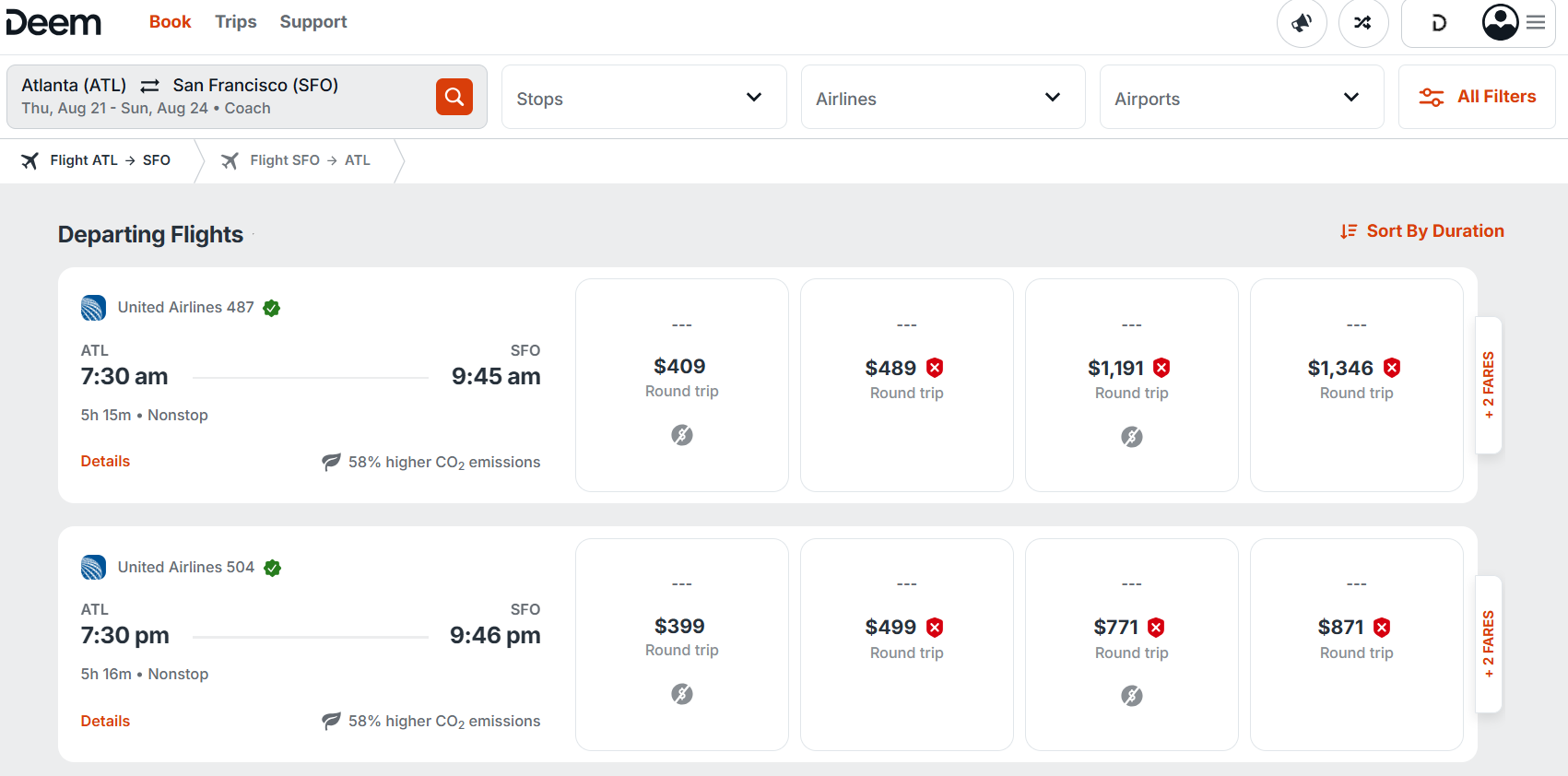
Task: Click airplane icon in Flight ATL→SFO step
Action: tap(30, 160)
